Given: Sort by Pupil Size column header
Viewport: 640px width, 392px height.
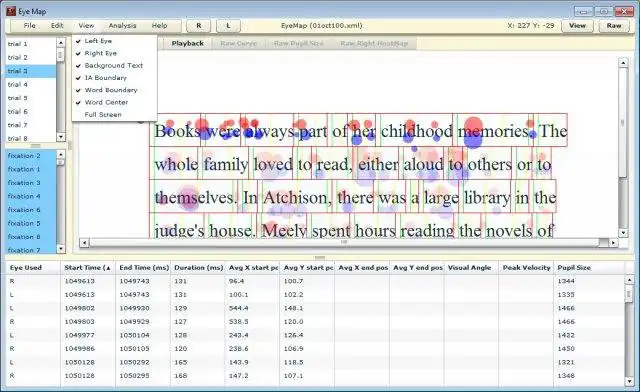Looking at the screenshot, I should tap(589, 268).
